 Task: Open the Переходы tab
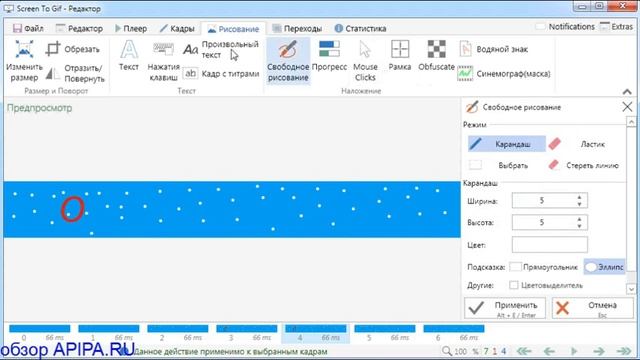(297, 29)
